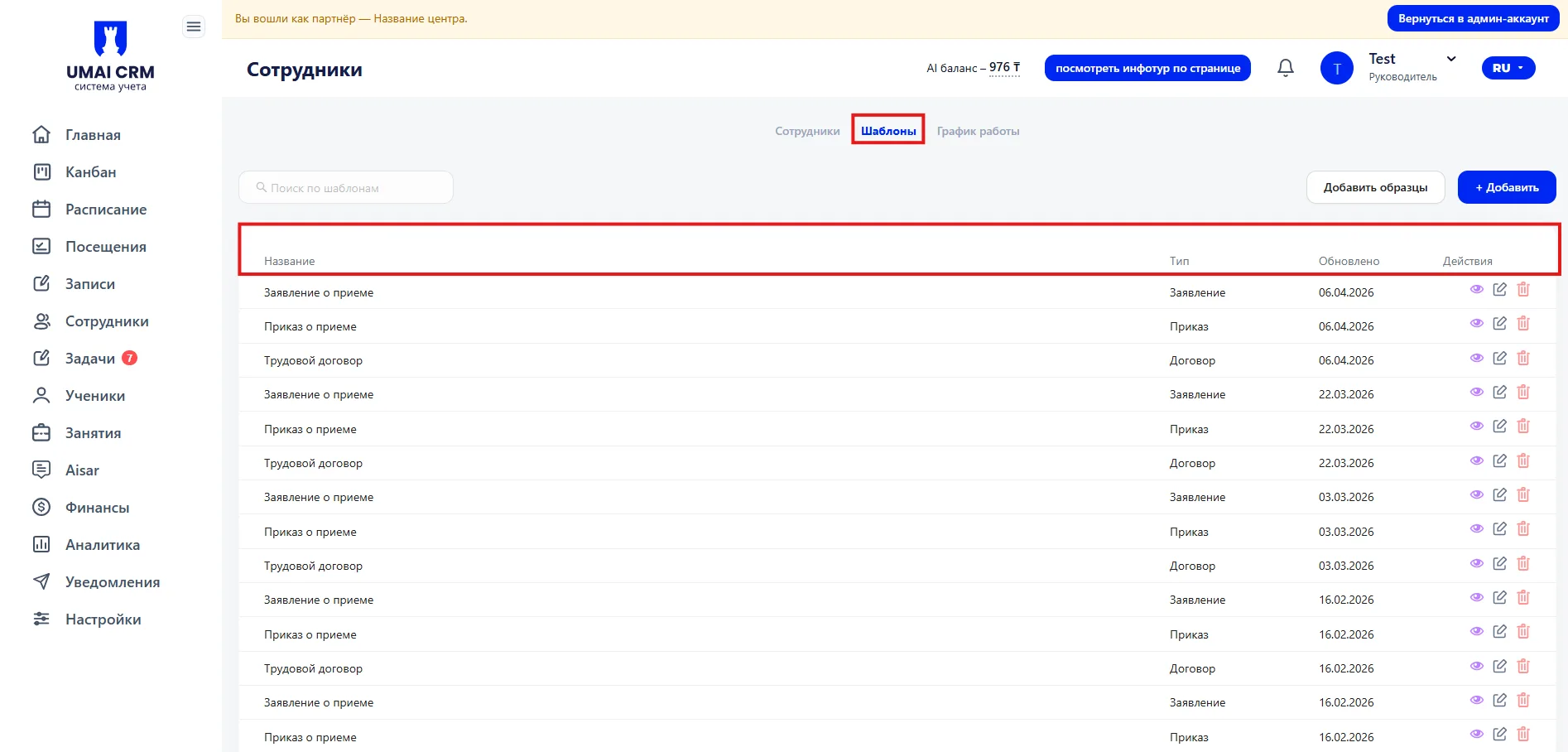Edit the 22.03.2026 Заявление о приеме template

point(1500,392)
